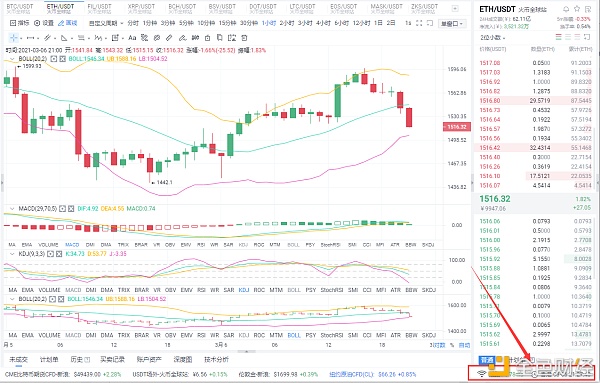Click the pop-out window icon beside fullscreen
Image resolution: width=600 pixels, height=383 pixels.
(x=430, y=23)
